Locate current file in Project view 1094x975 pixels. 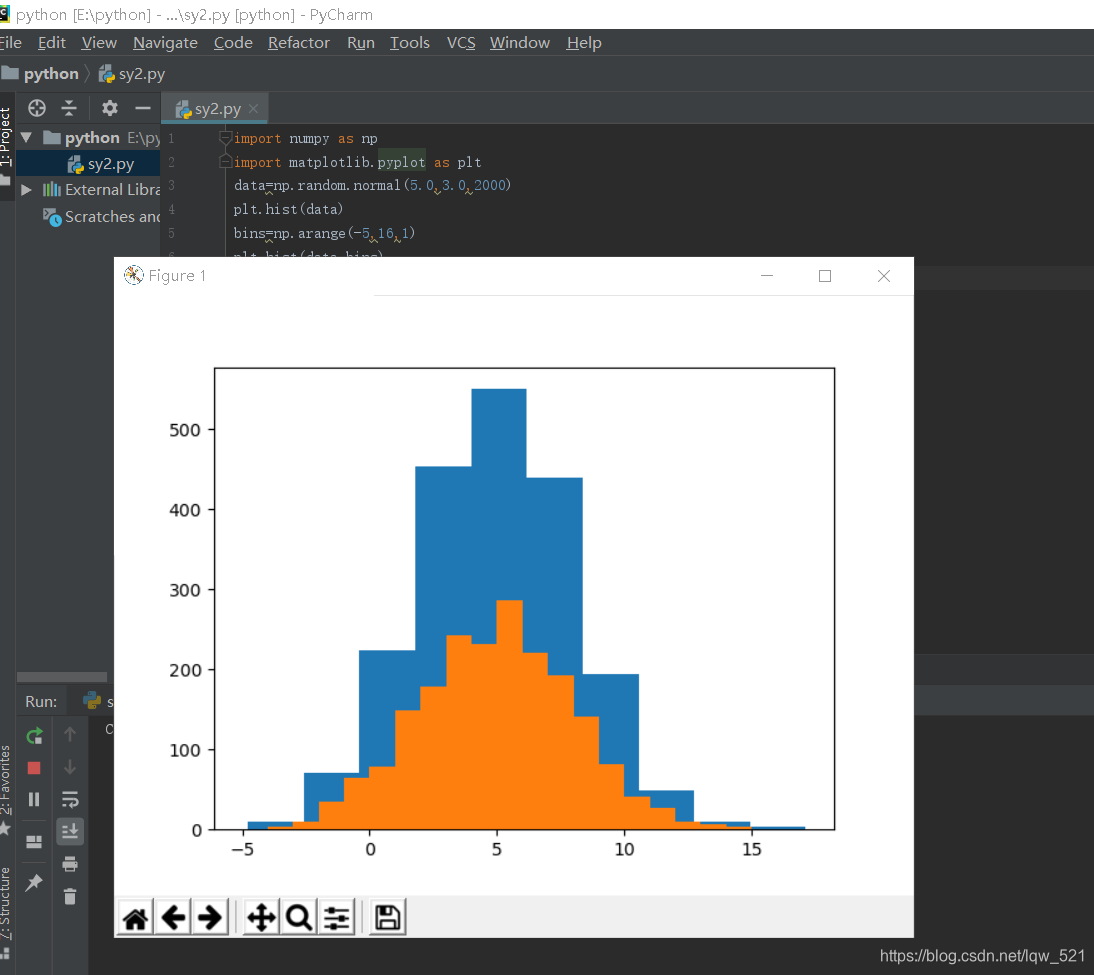(x=36, y=108)
